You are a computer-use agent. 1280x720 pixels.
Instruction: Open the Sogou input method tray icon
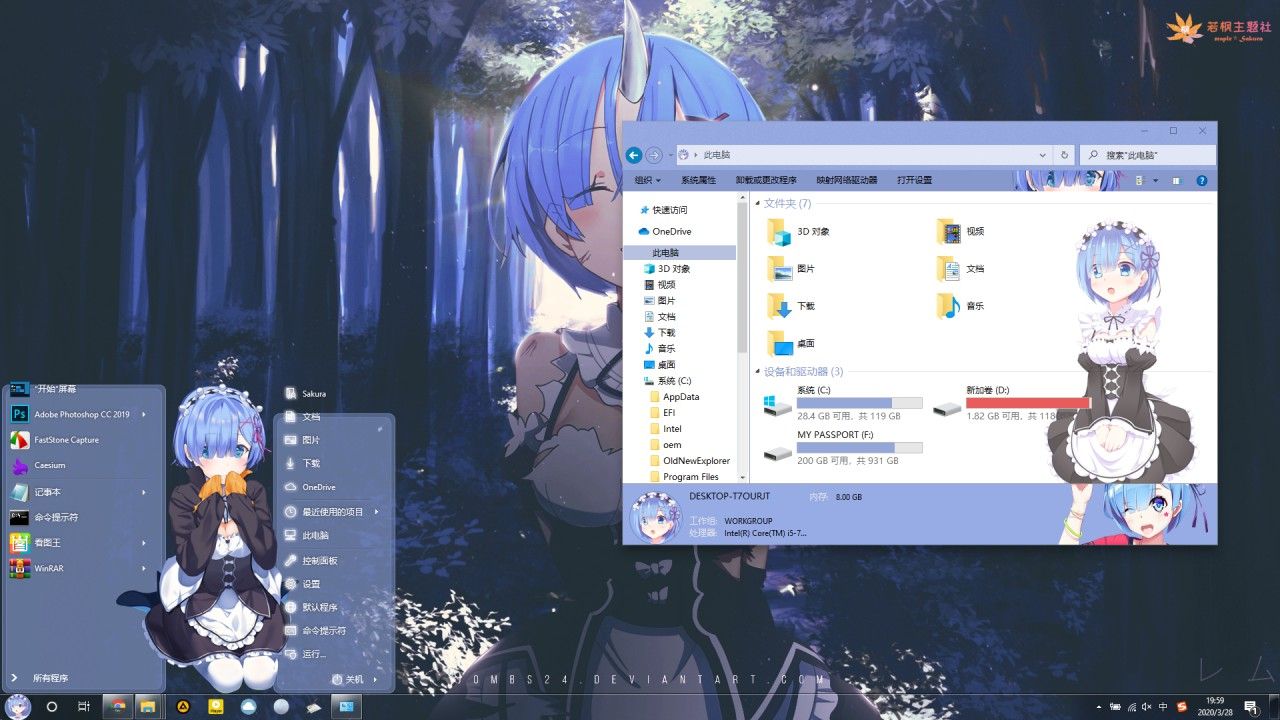(x=1181, y=707)
